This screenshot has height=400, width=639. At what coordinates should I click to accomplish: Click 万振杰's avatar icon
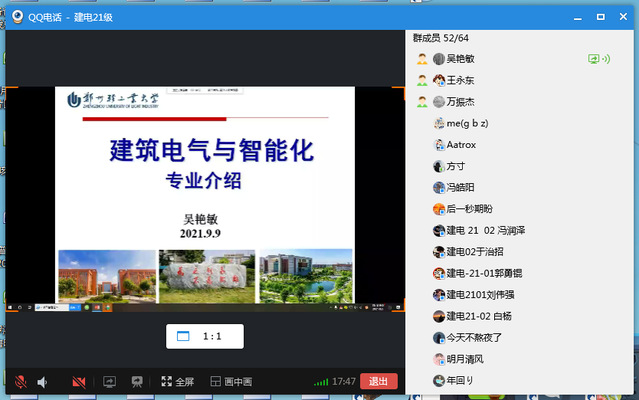pos(438,102)
